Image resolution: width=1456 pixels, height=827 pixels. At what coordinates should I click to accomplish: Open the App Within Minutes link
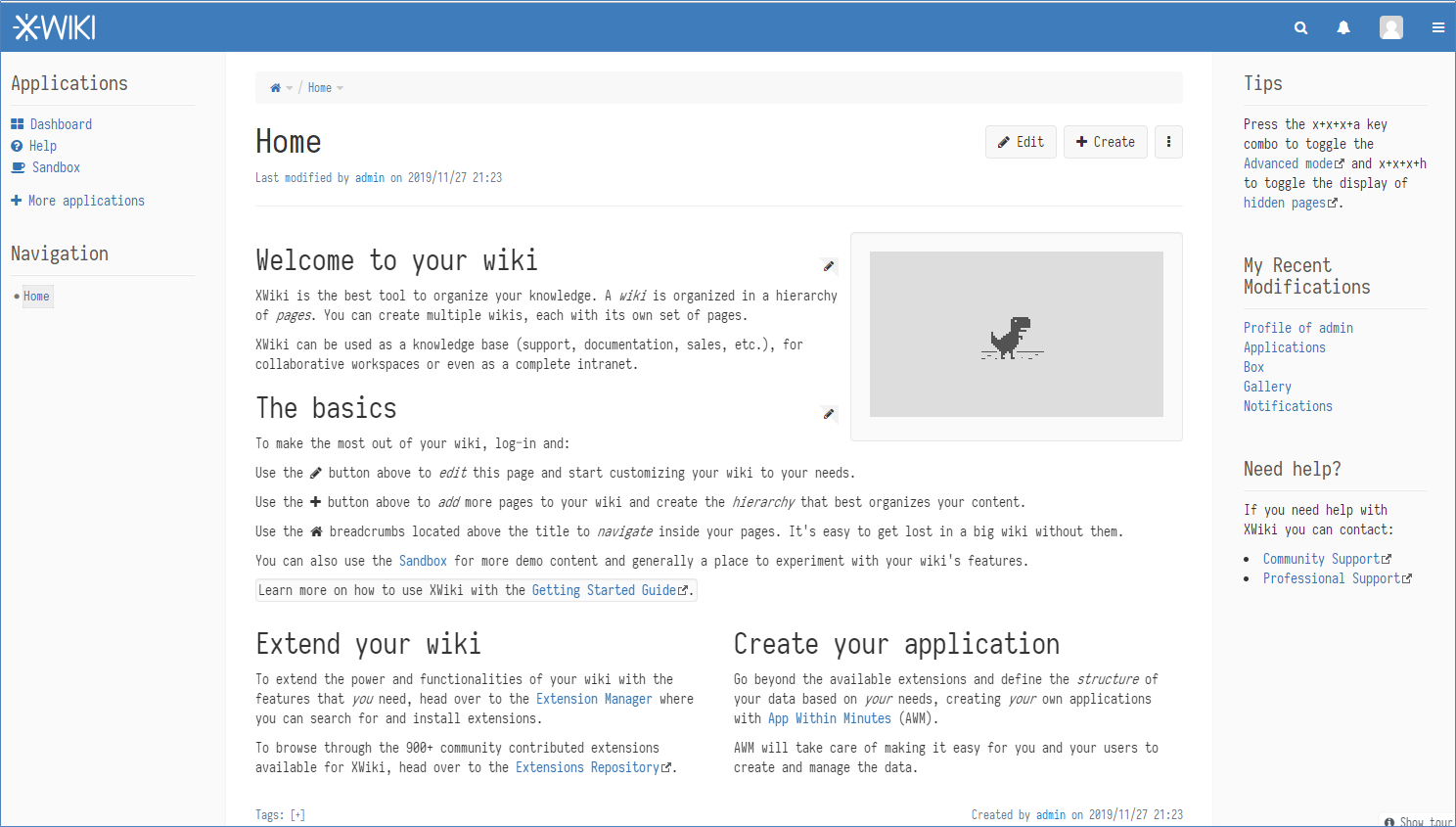[x=830, y=718]
